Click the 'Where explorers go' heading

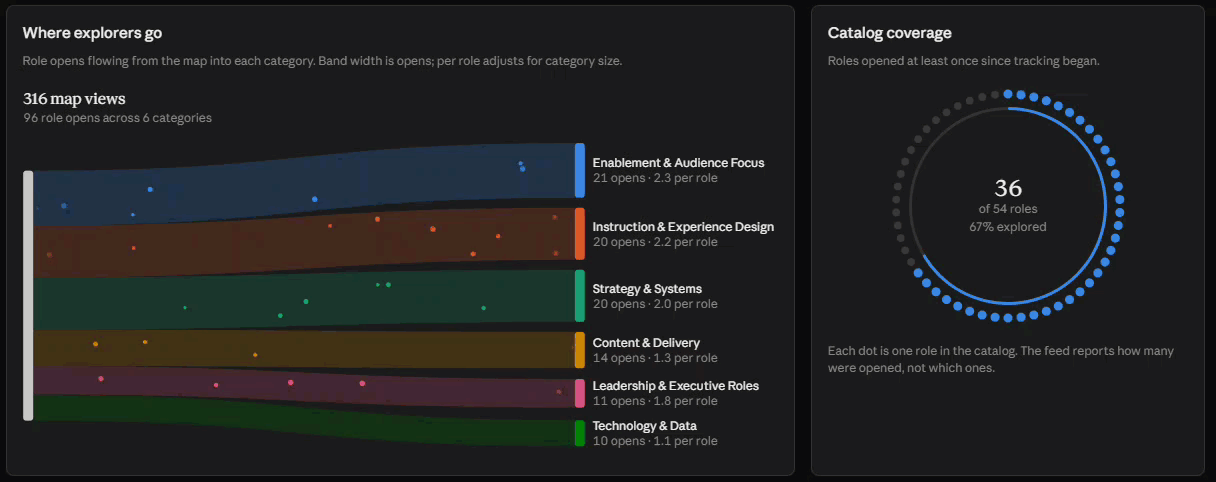[92, 33]
